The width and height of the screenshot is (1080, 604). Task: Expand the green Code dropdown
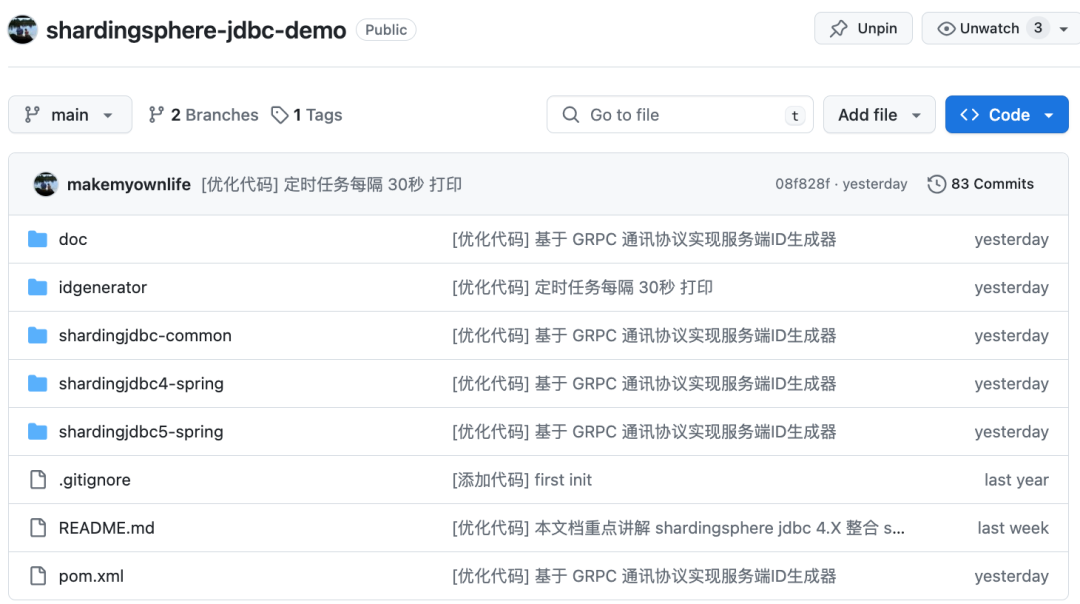1006,115
